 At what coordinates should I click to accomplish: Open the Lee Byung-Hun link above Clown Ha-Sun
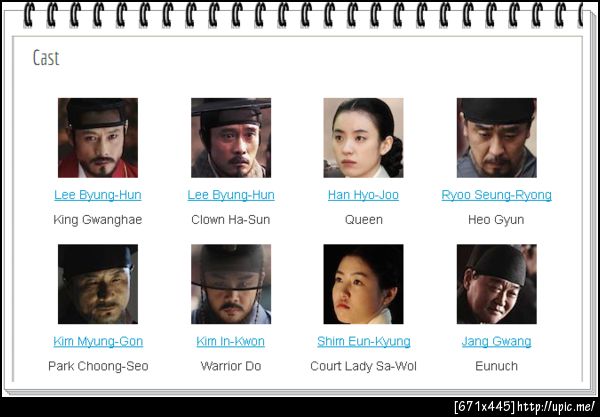click(231, 195)
